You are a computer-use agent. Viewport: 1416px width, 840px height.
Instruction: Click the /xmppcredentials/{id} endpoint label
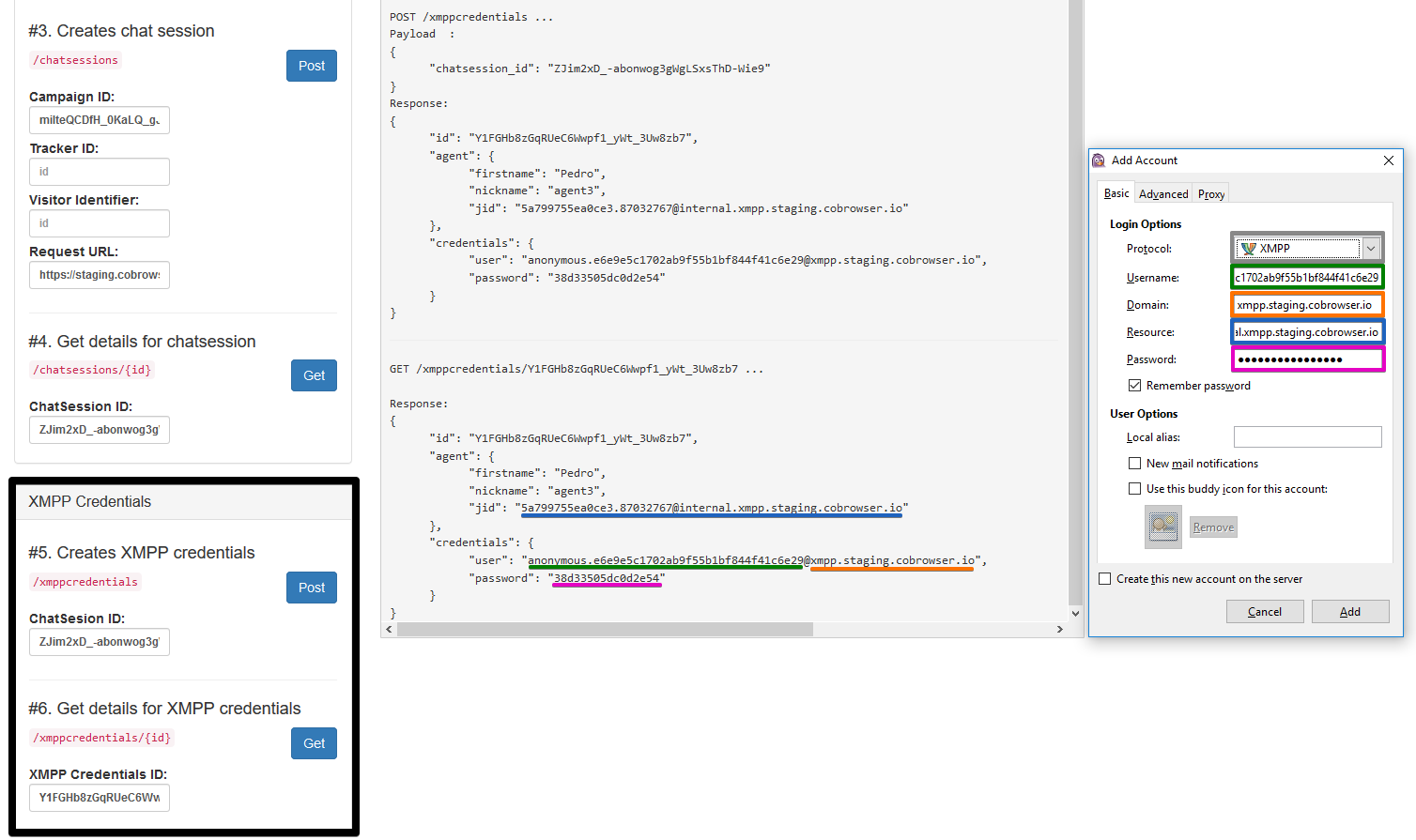click(101, 738)
